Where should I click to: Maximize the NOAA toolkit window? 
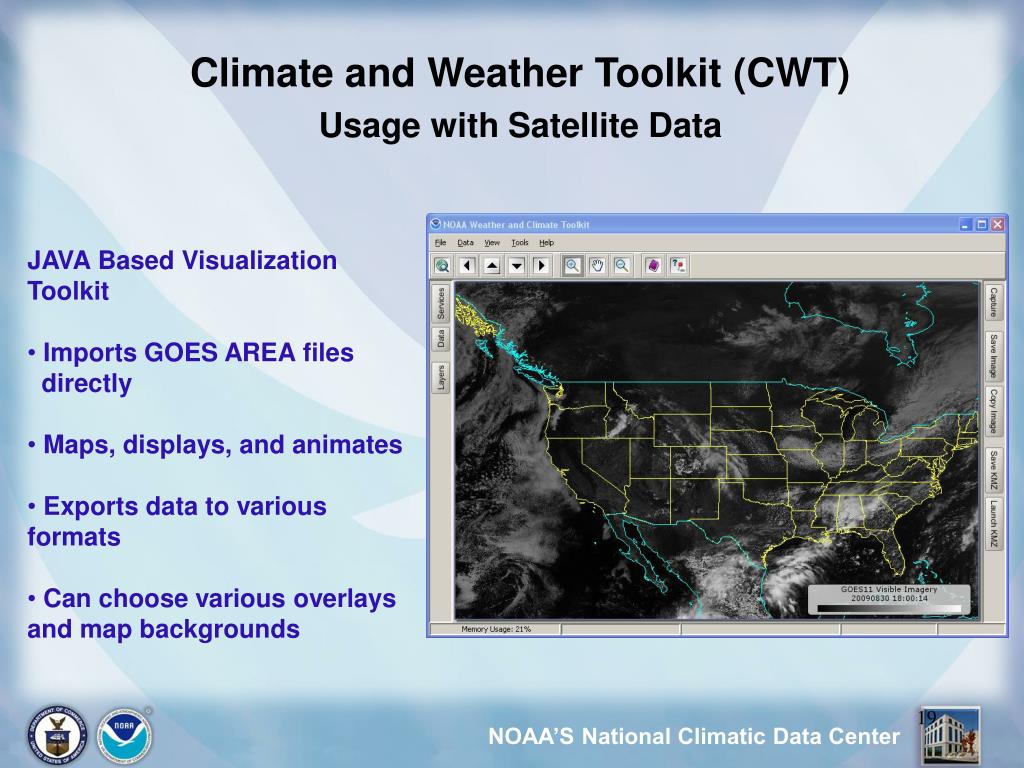(x=982, y=225)
